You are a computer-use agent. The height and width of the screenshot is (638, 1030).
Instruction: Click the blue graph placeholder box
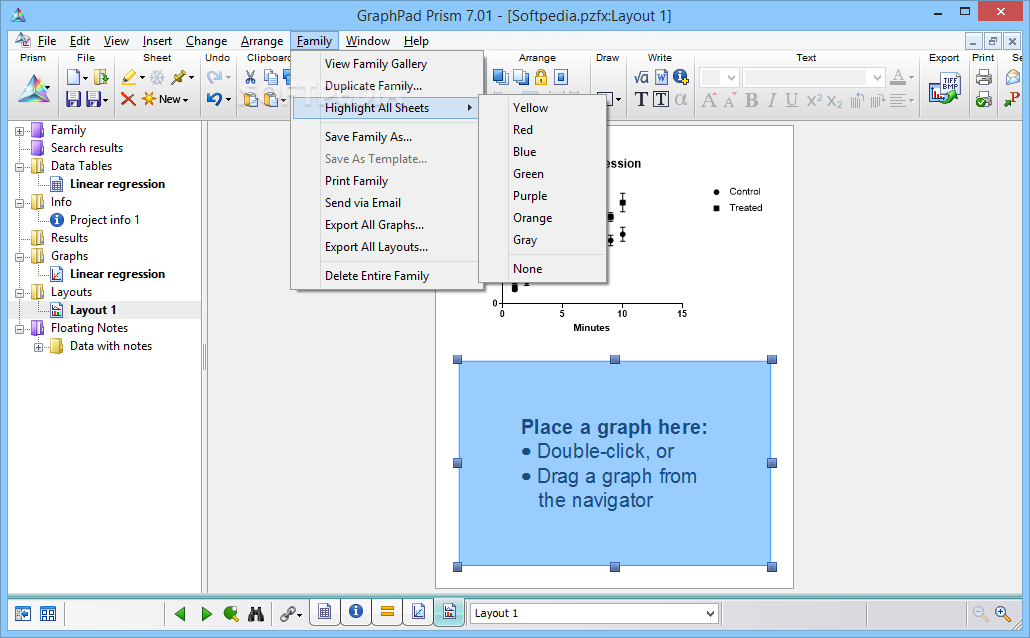pos(614,463)
